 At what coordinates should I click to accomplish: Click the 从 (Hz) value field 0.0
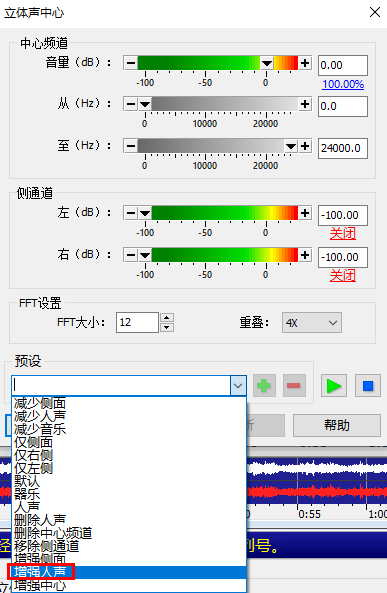pos(343,106)
